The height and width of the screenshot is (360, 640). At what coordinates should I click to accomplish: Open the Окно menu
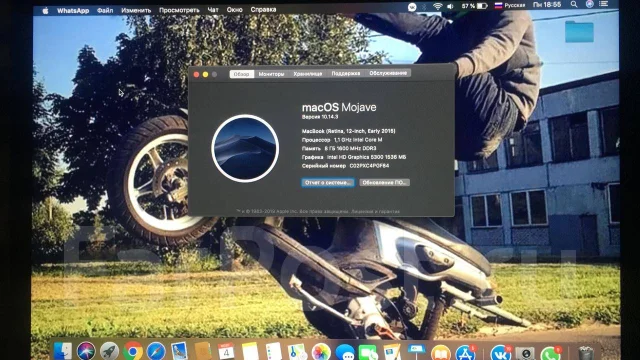pyautogui.click(x=234, y=9)
